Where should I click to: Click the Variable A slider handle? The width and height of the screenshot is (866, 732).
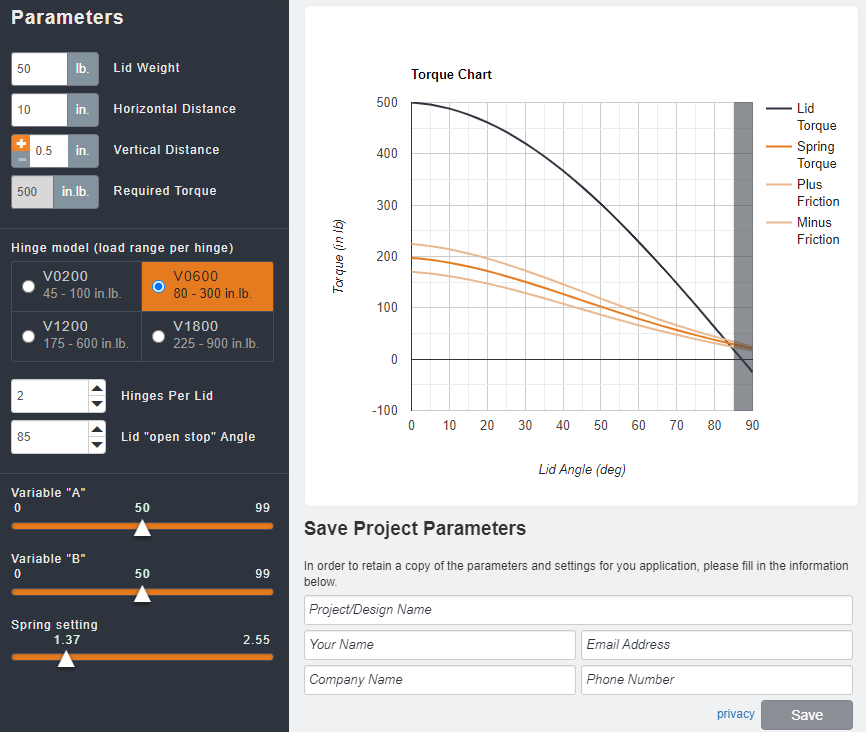[x=142, y=528]
